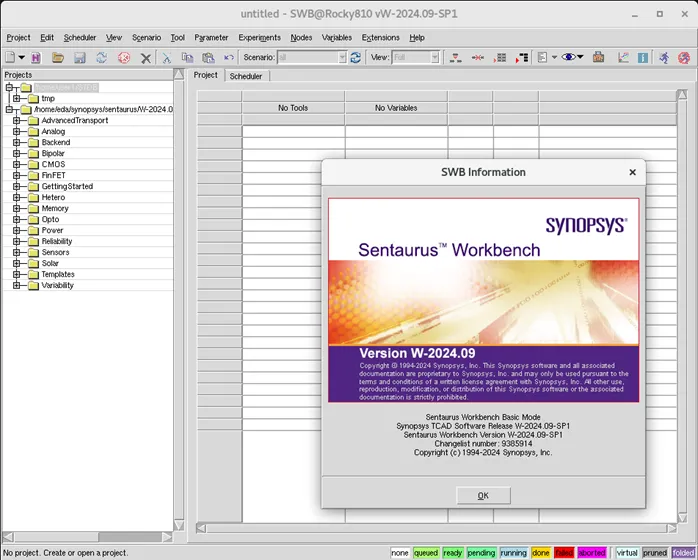This screenshot has height=560, width=698.
Task: Click the blue info icon in toolbar
Action: pos(643,57)
